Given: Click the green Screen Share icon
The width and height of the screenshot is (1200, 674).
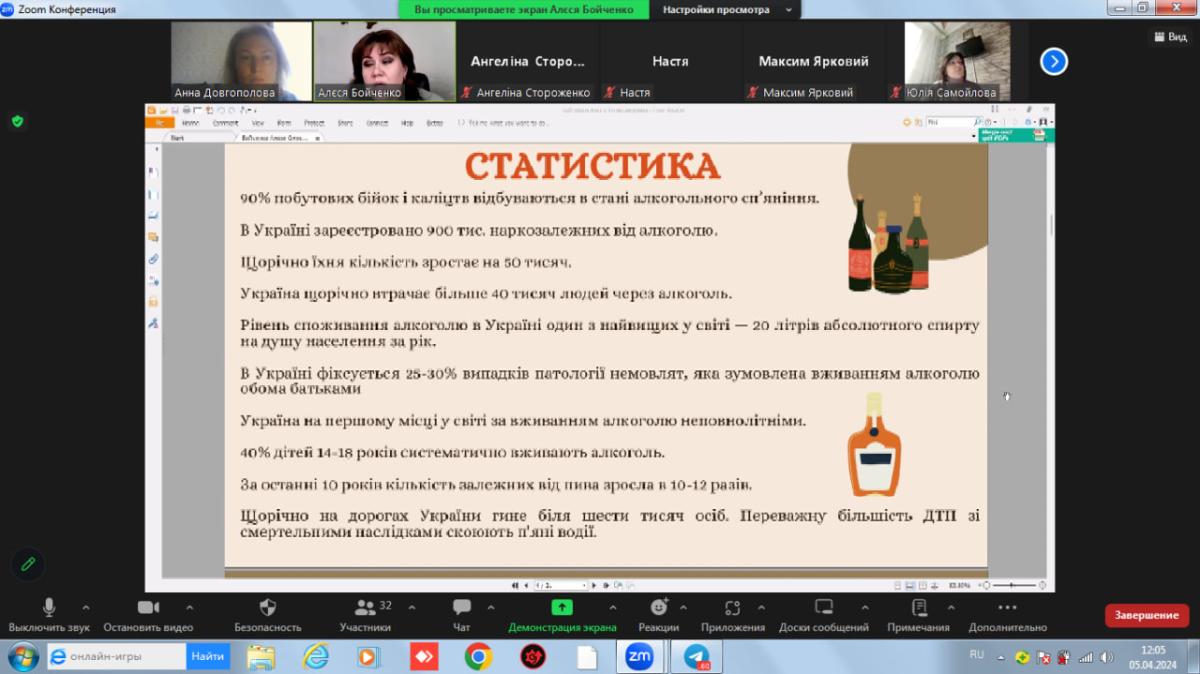Looking at the screenshot, I should click(562, 608).
